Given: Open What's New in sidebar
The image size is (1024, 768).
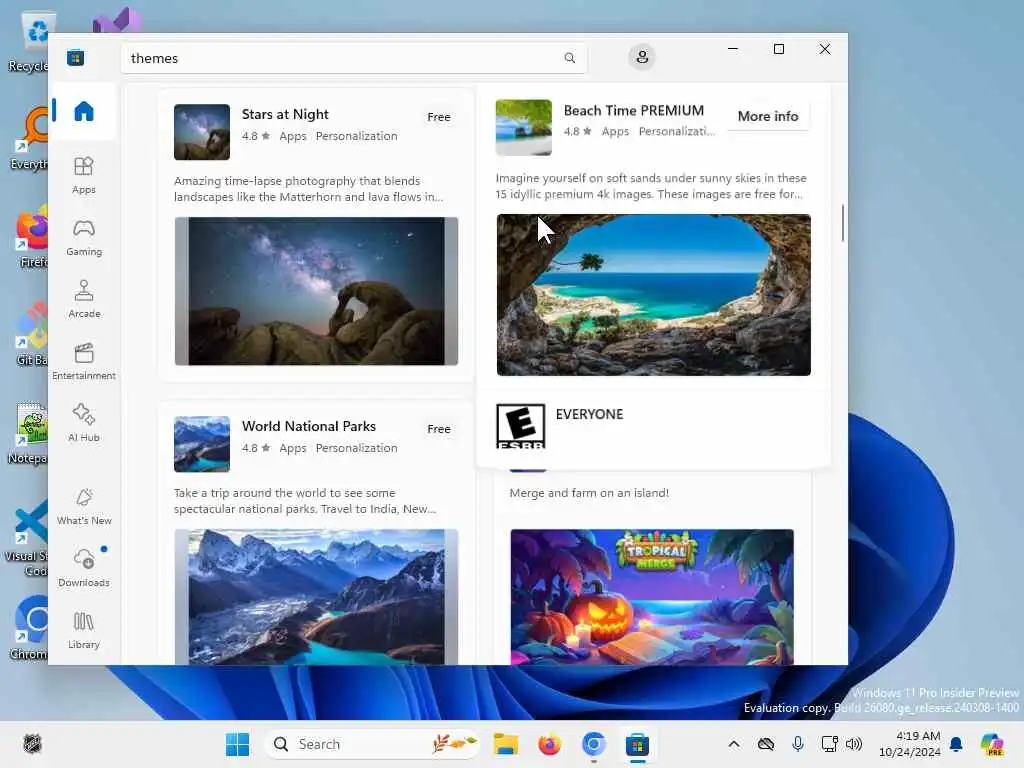Looking at the screenshot, I should 84,506.
